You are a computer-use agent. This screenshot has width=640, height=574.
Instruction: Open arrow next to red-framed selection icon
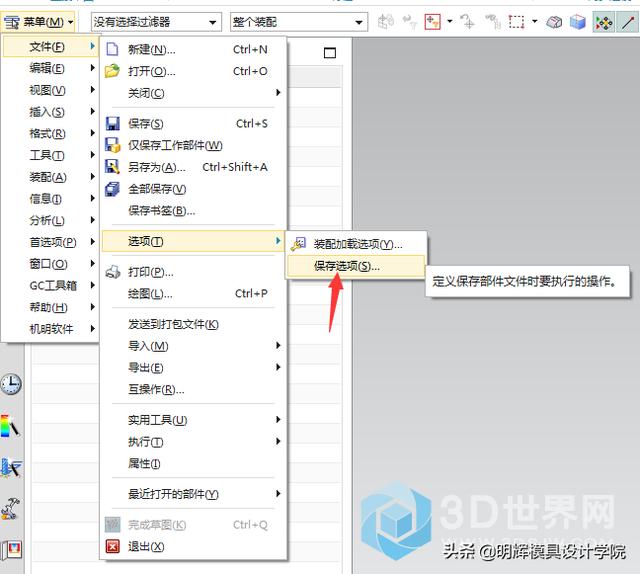coord(449,21)
